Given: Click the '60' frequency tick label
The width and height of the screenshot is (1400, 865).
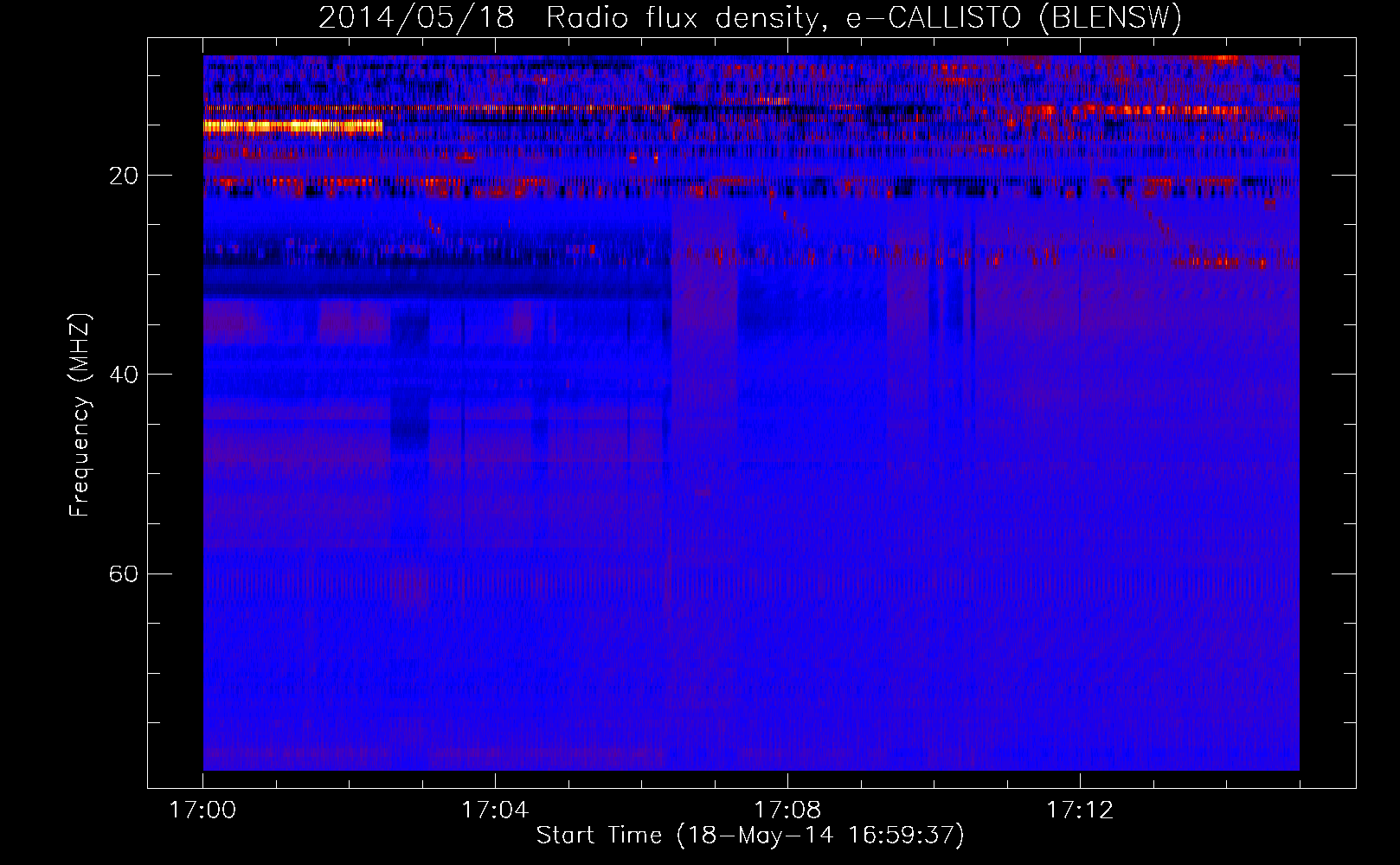Looking at the screenshot, I should tap(124, 574).
